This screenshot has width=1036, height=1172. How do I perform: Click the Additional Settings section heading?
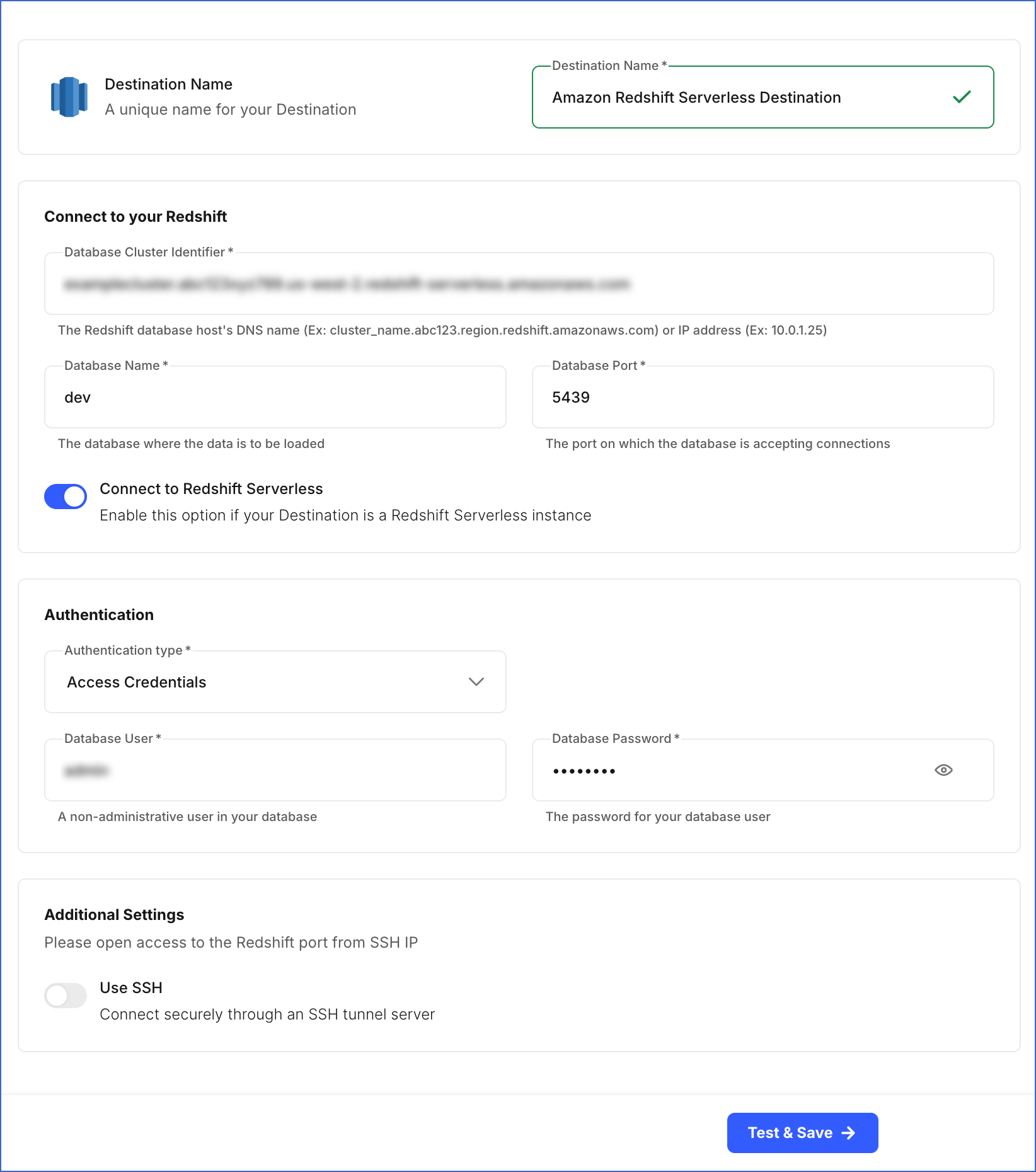(113, 914)
